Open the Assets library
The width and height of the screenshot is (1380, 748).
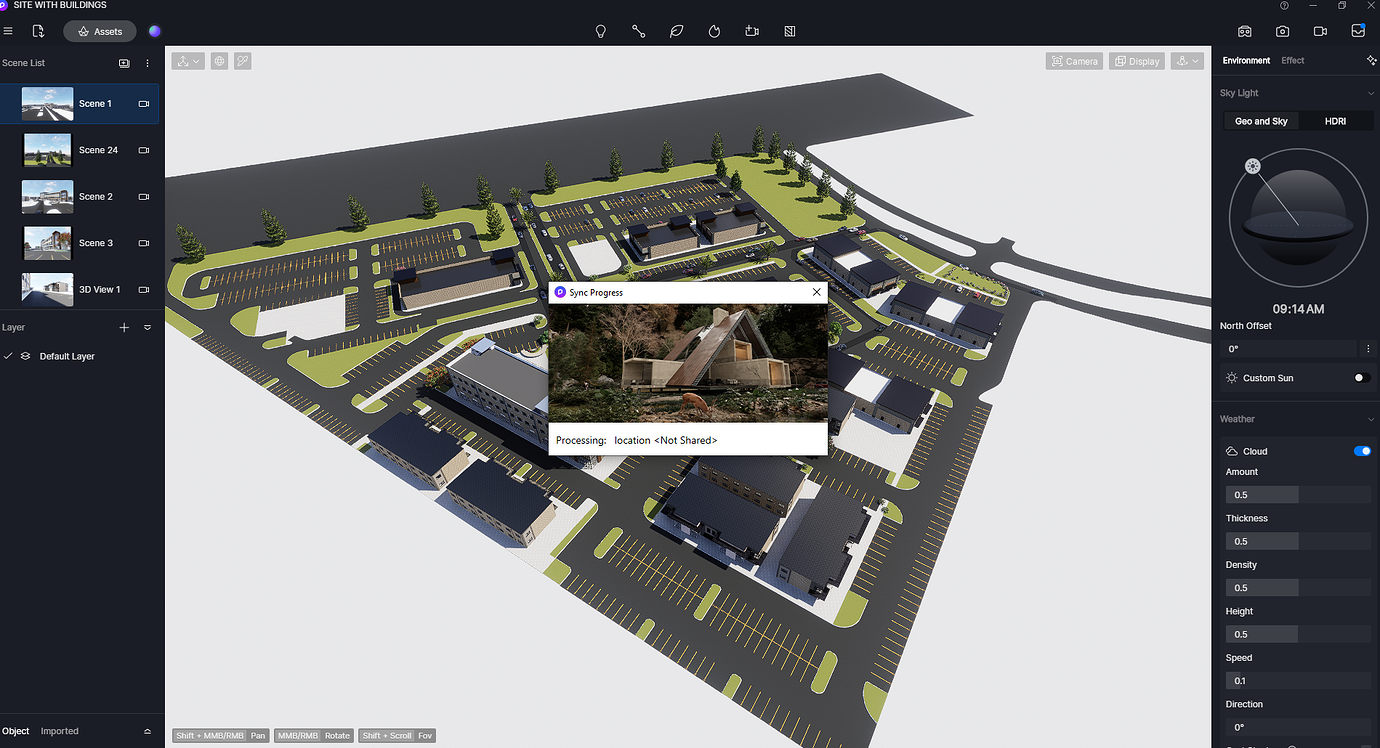[x=99, y=31]
